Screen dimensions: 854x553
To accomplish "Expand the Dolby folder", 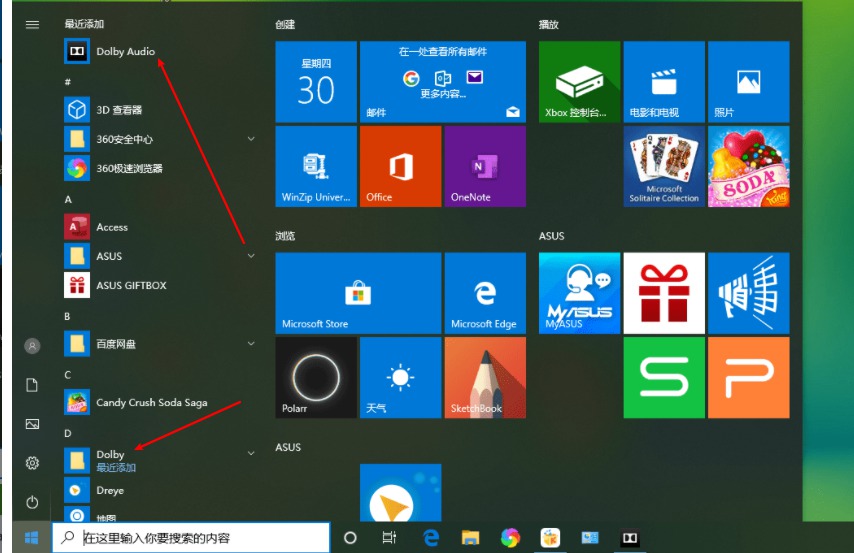I will (251, 453).
